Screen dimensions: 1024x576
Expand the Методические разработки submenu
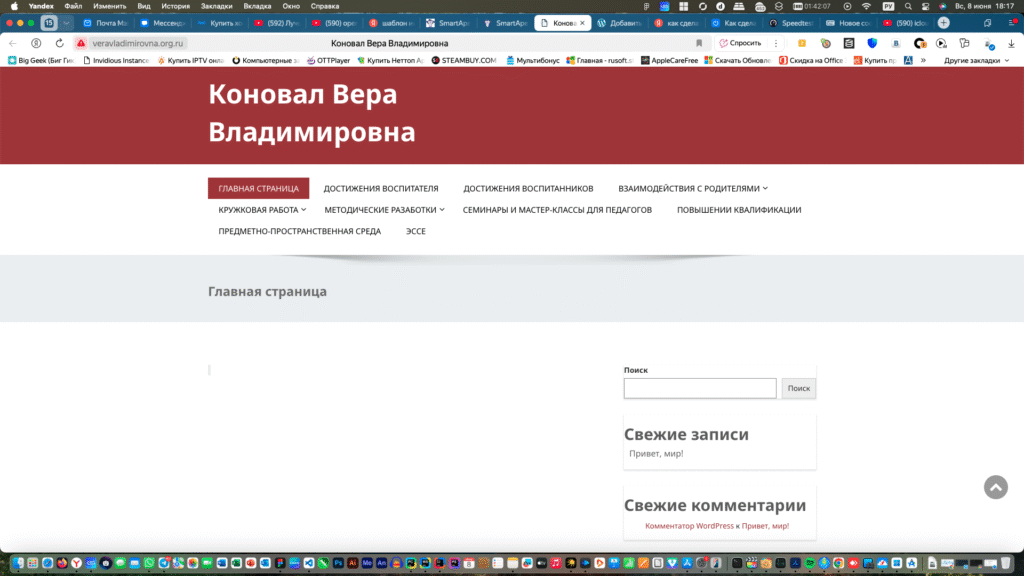pos(442,210)
